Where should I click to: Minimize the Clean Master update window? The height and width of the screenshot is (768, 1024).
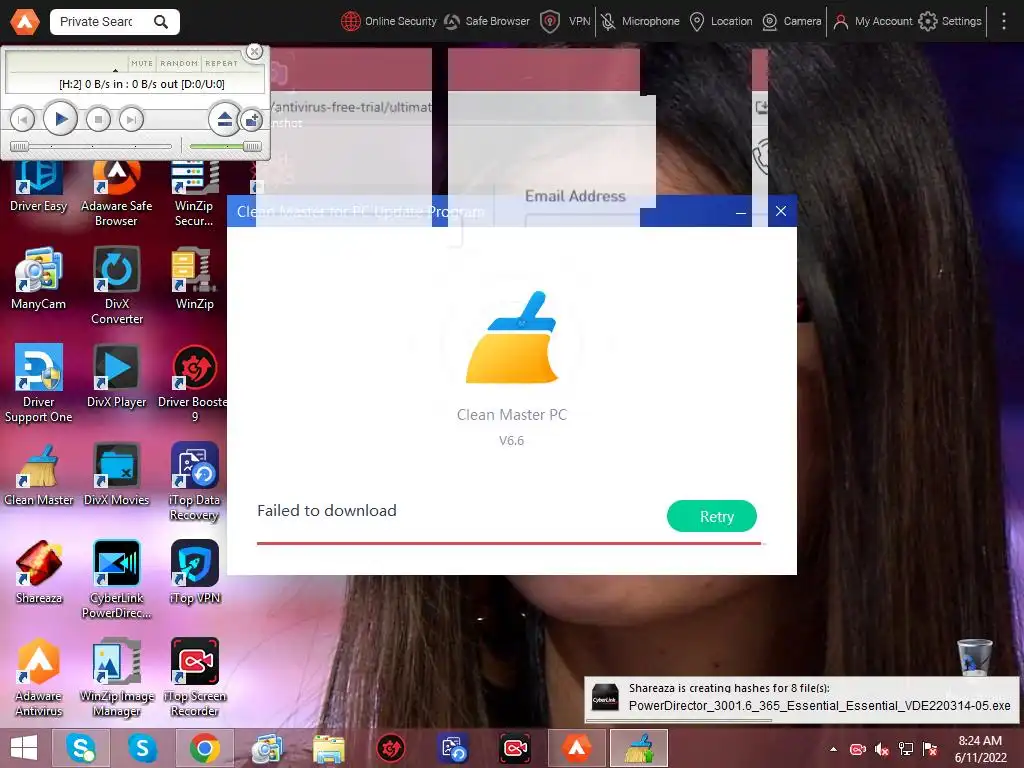(x=741, y=212)
